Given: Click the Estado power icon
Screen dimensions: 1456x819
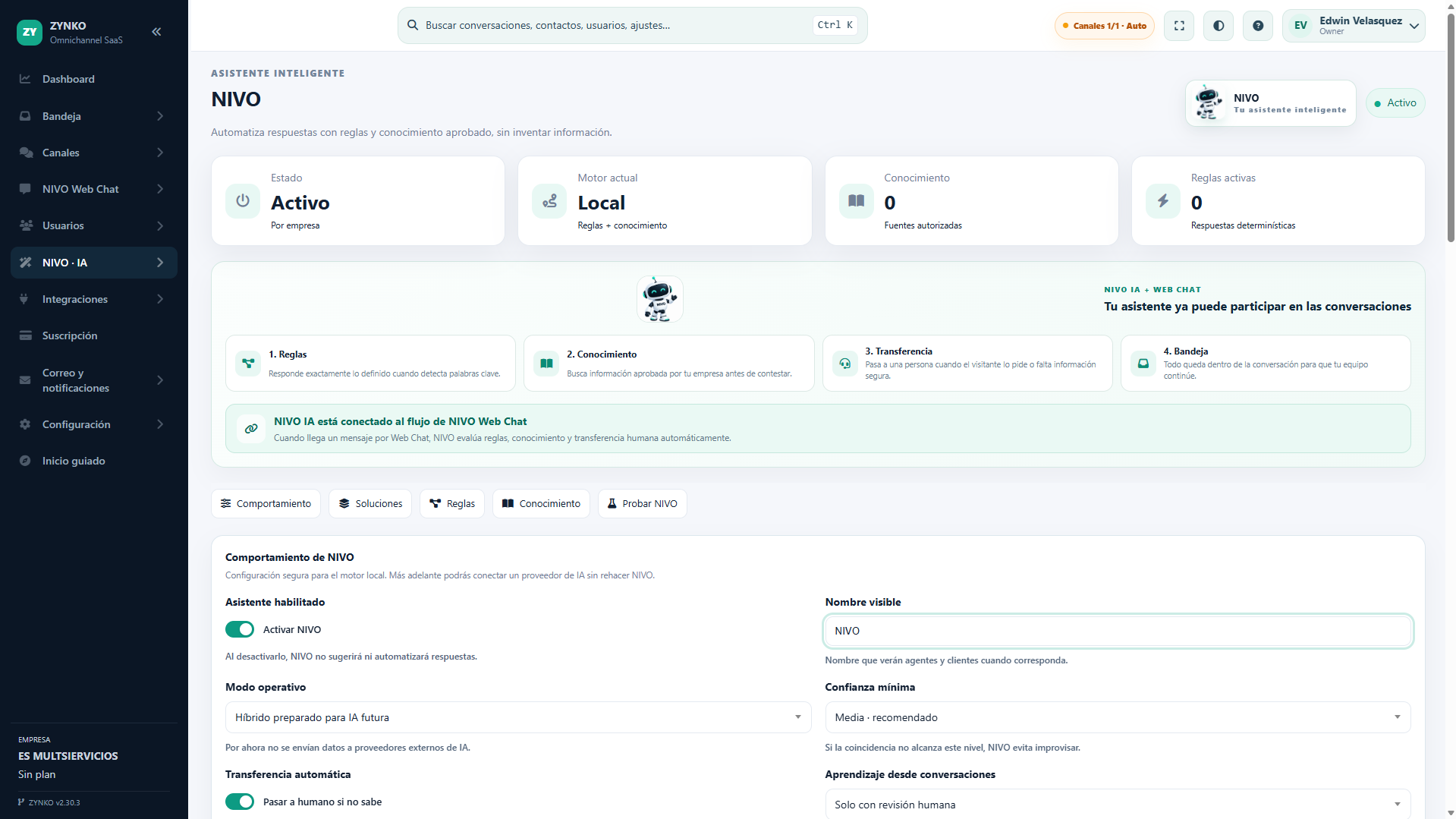Looking at the screenshot, I should (x=243, y=201).
